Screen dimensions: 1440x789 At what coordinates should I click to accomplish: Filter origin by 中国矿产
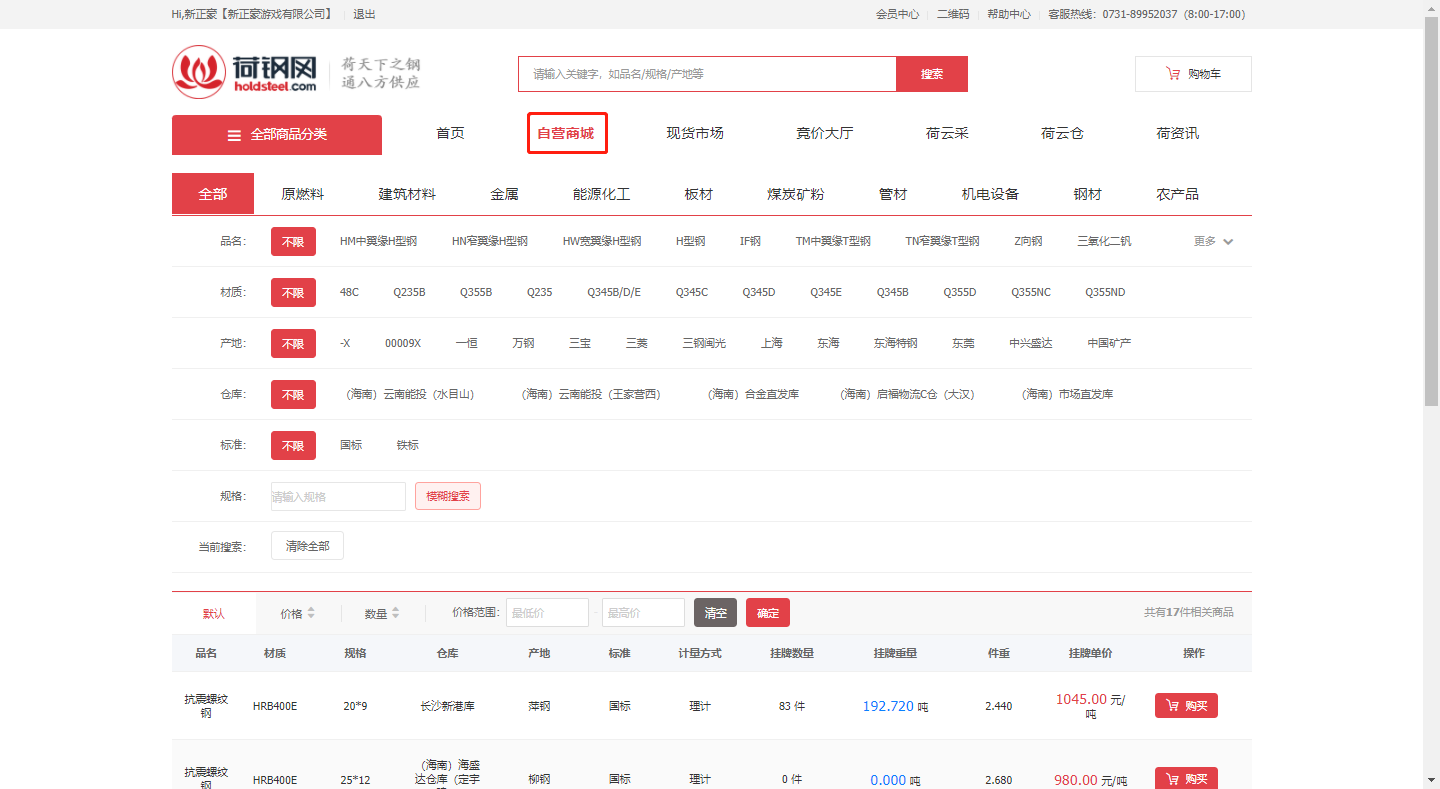pyautogui.click(x=1110, y=343)
